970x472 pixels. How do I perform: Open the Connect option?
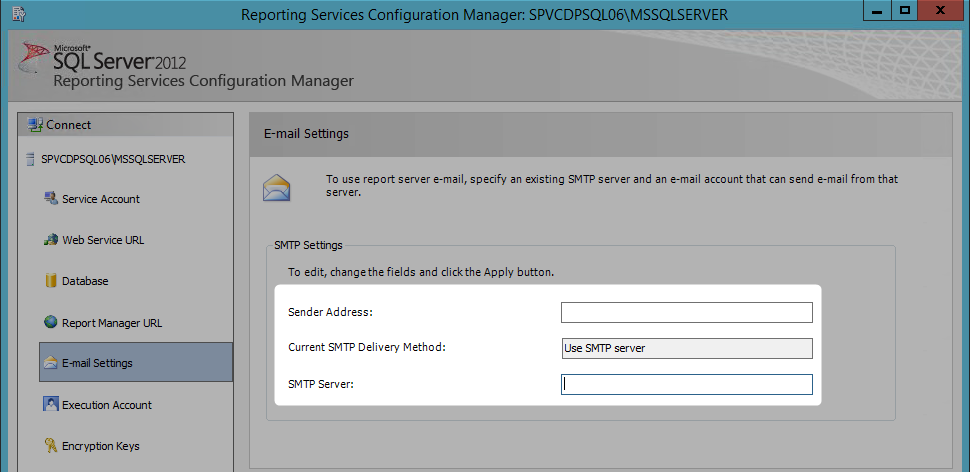tap(126, 124)
